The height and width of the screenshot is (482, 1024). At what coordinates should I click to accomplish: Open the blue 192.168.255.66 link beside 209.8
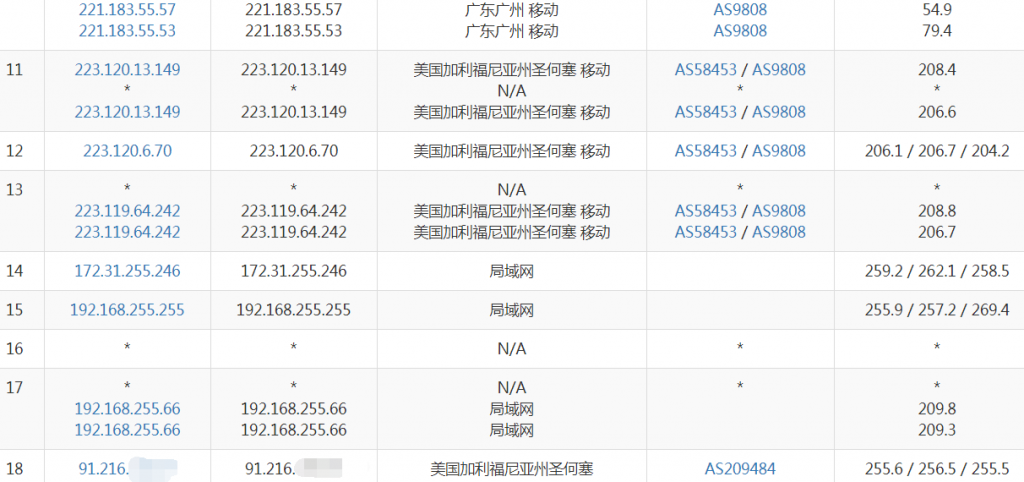pos(127,409)
